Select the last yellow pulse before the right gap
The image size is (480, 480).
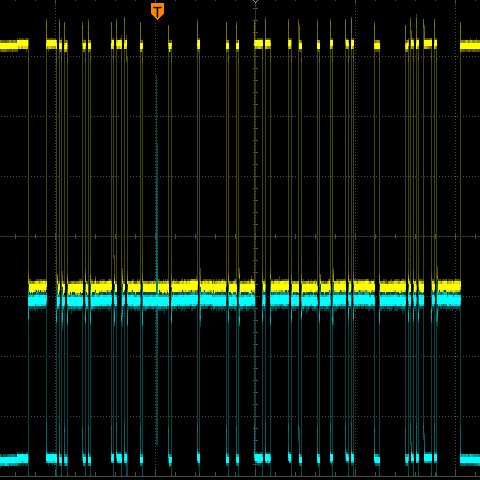click(430, 44)
